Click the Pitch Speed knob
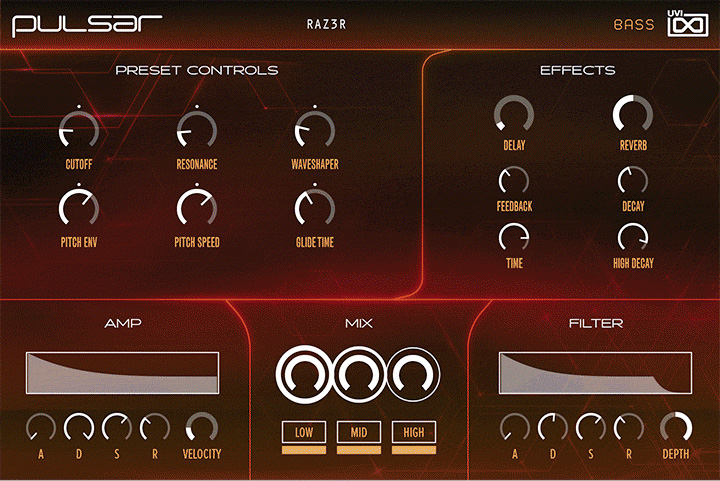This screenshot has height=481, width=720. pos(197,208)
